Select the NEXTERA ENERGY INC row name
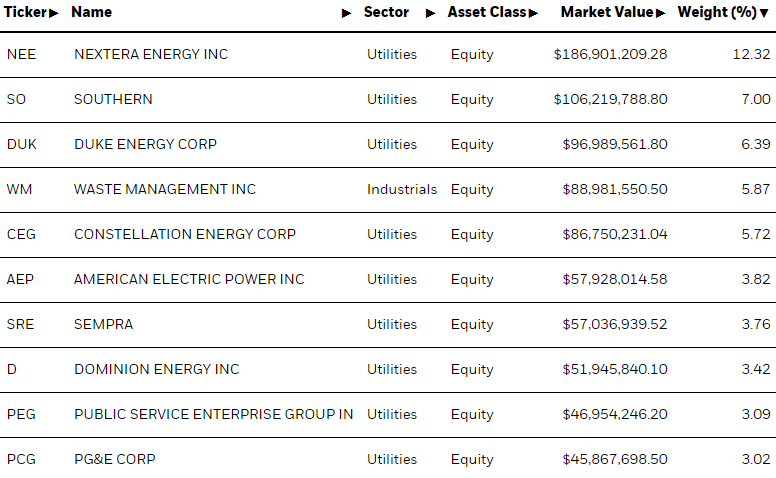This screenshot has height=478, width=776. coord(151,54)
